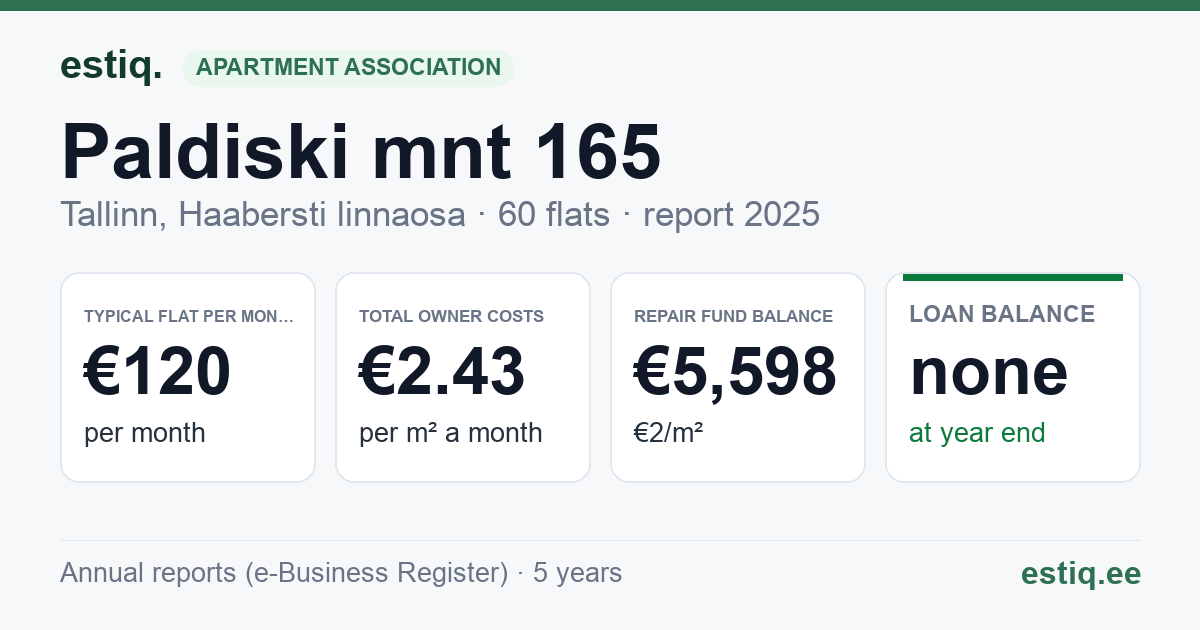Open the Typical flat per month card
The width and height of the screenshot is (1200, 630).
pyautogui.click(x=188, y=377)
